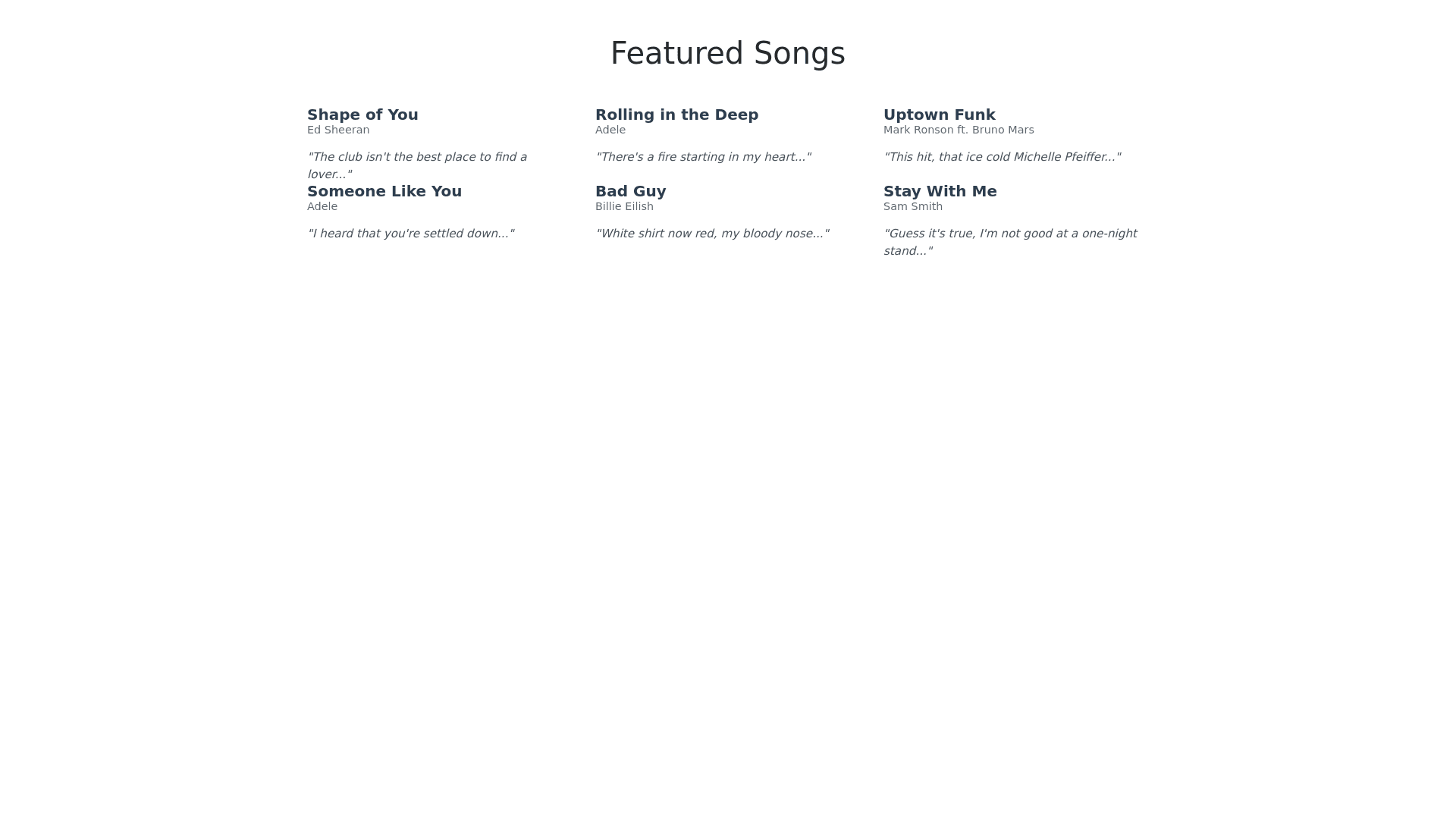Open the Shape of You song title
The height and width of the screenshot is (819, 1456).
[x=362, y=115]
